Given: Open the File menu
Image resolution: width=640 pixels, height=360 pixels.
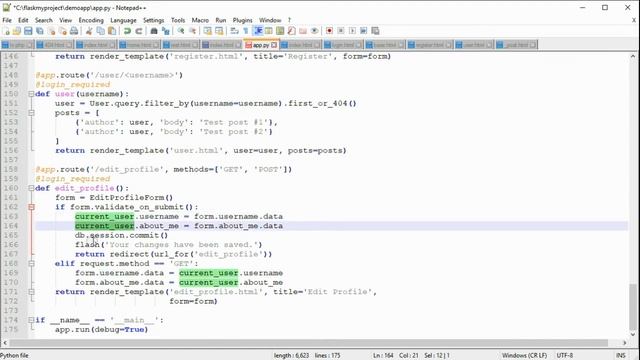Looking at the screenshot, I should point(7,20).
